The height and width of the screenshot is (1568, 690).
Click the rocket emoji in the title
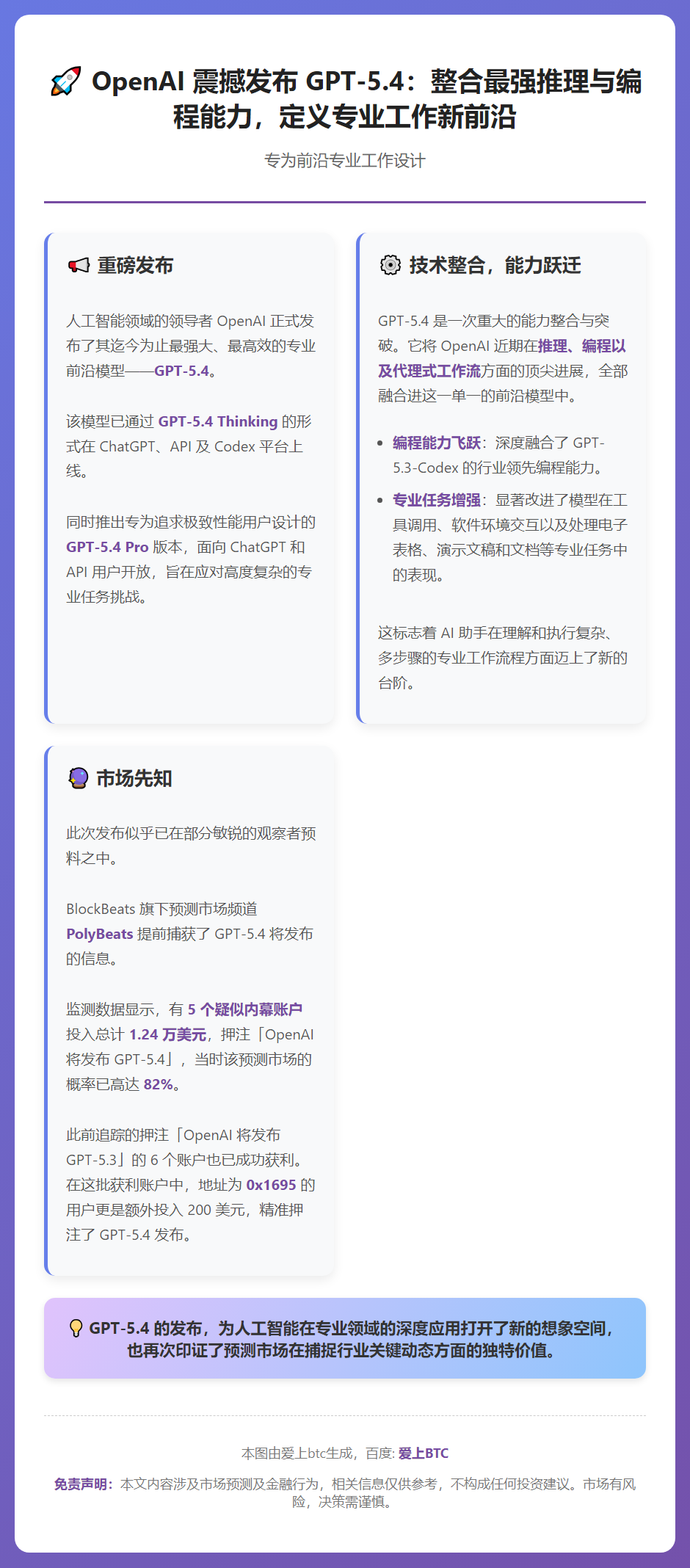pyautogui.click(x=65, y=81)
